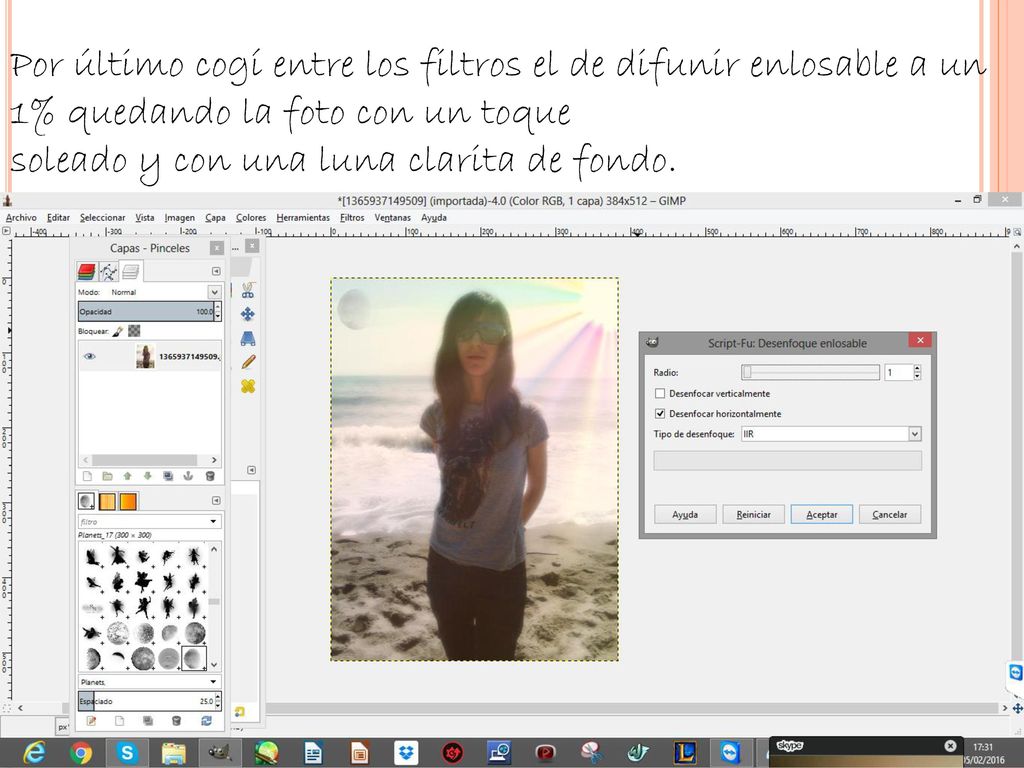This screenshot has height=768, width=1024.
Task: Open the Editar menu
Action: pos(58,217)
